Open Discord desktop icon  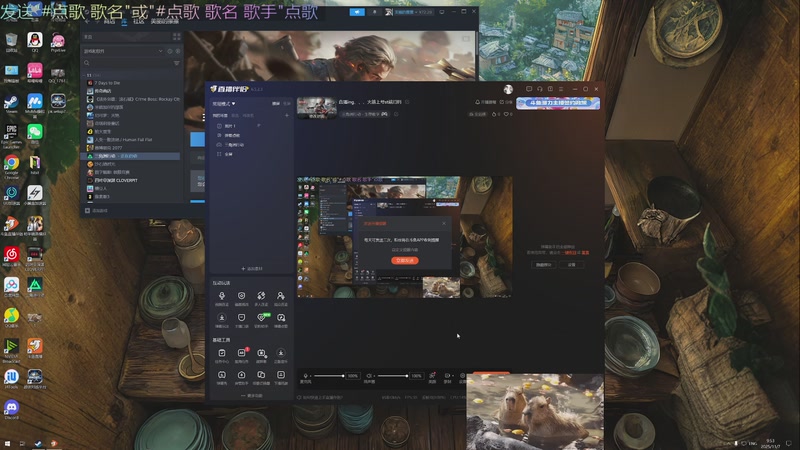pyautogui.click(x=11, y=410)
